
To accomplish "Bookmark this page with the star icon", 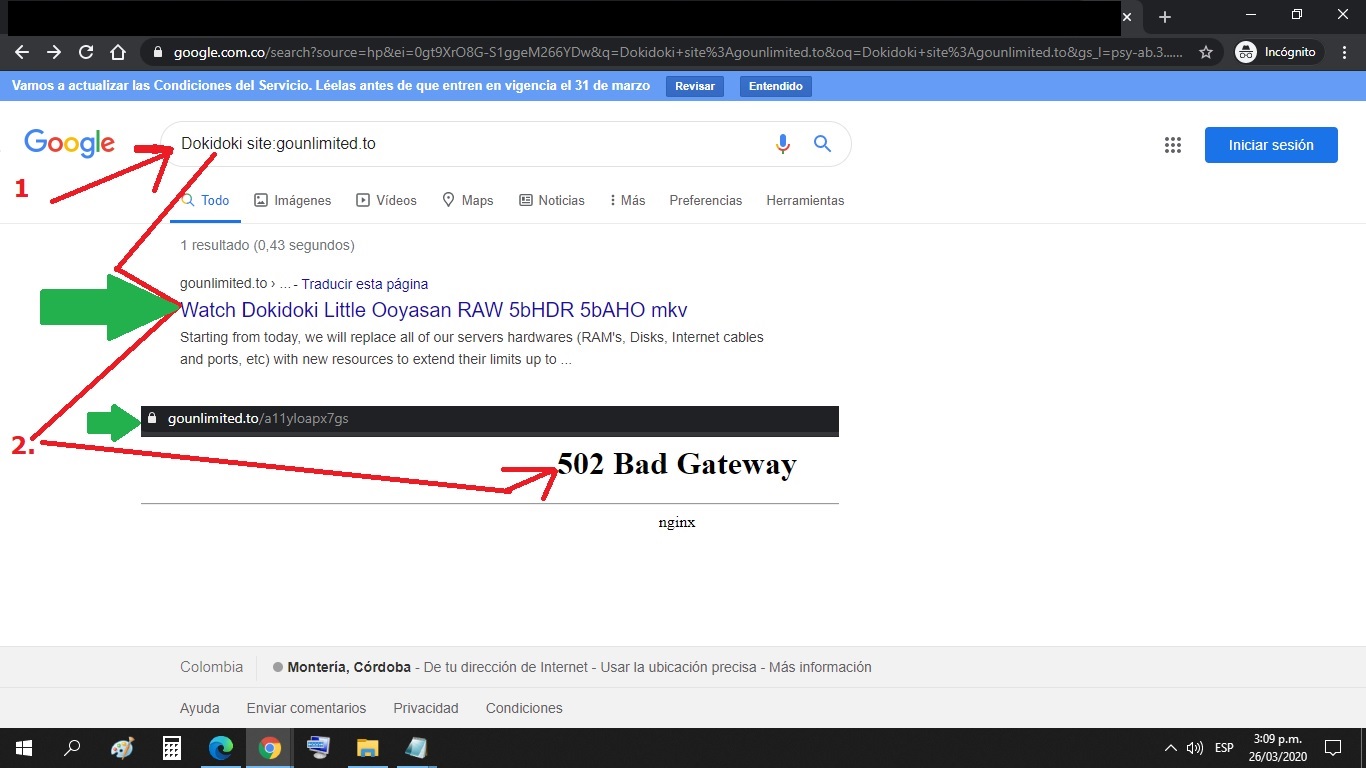I will pos(1206,52).
